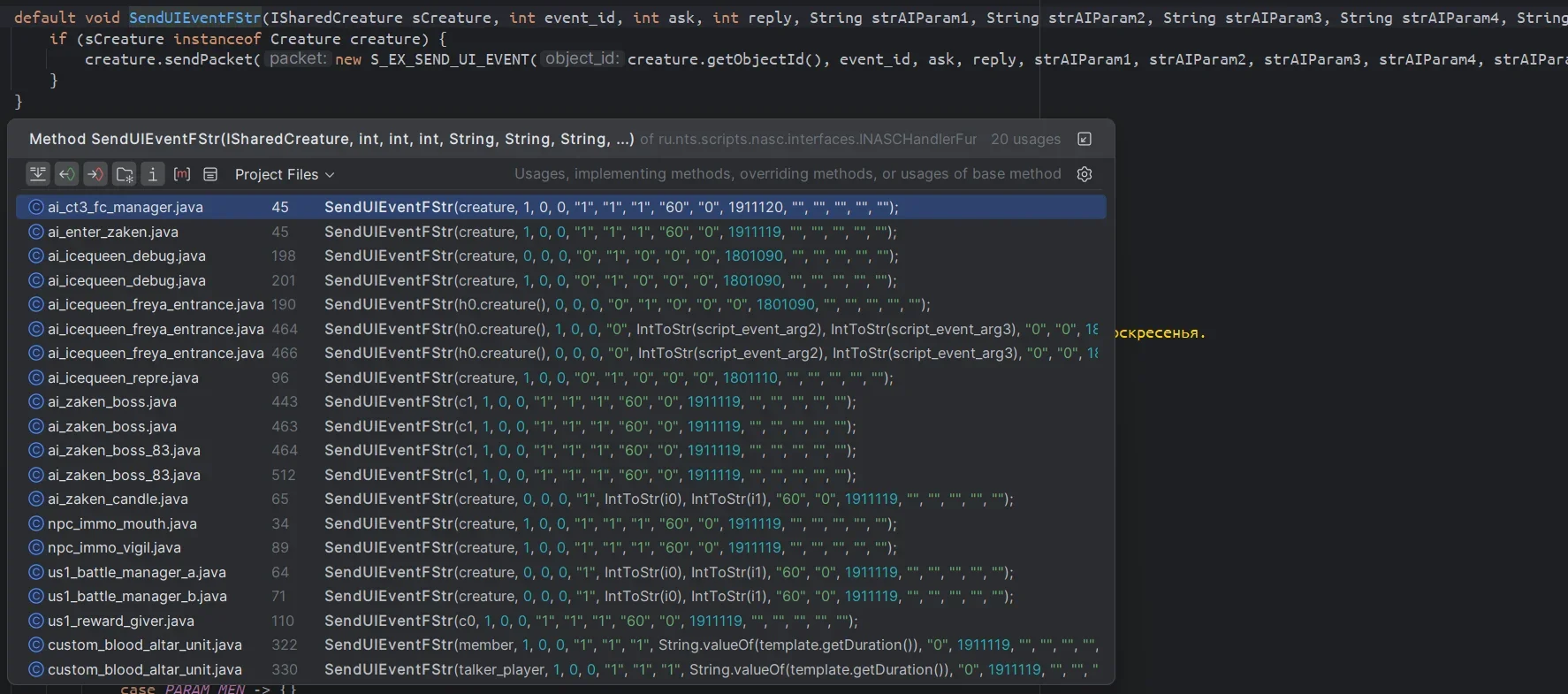The image size is (1568, 694).
Task: Click the '20 usages' counter text
Action: pyautogui.click(x=1025, y=139)
